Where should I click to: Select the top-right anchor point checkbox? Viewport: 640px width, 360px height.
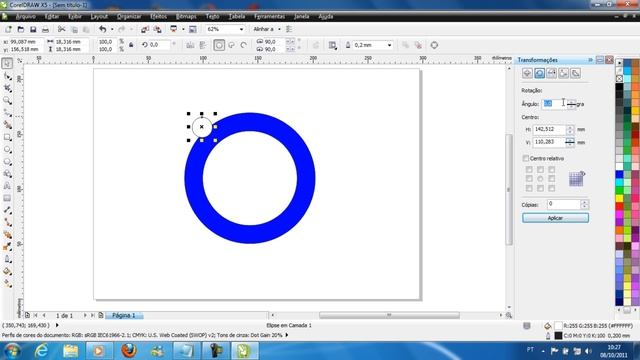tap(551, 169)
